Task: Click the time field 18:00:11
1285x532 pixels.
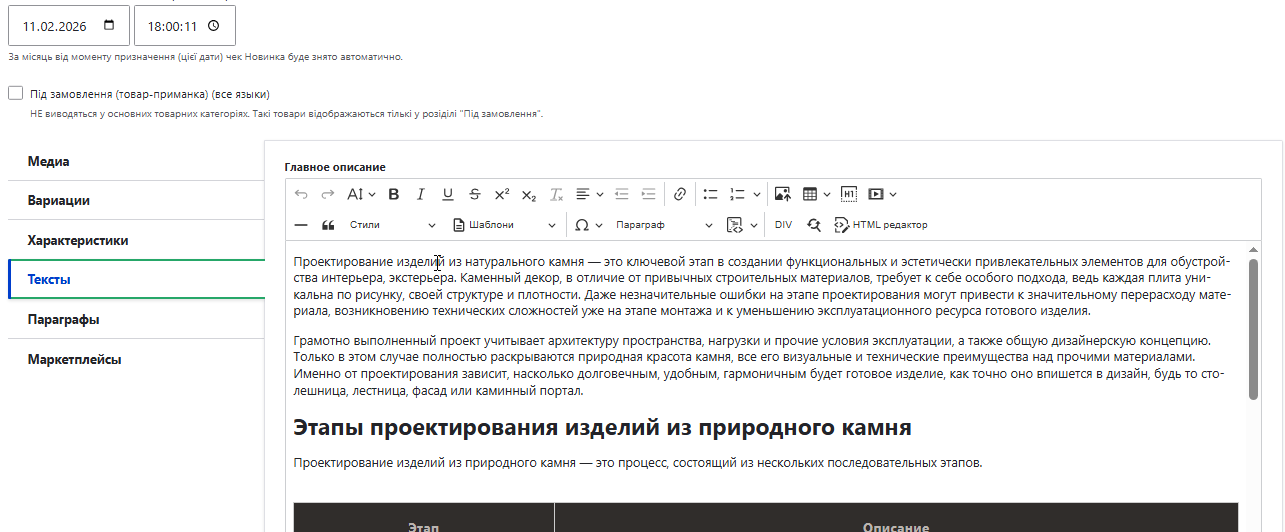Action: [x=185, y=26]
